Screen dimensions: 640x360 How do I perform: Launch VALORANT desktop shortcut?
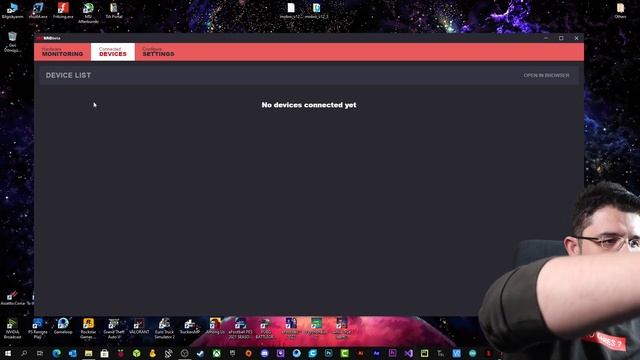[139, 327]
